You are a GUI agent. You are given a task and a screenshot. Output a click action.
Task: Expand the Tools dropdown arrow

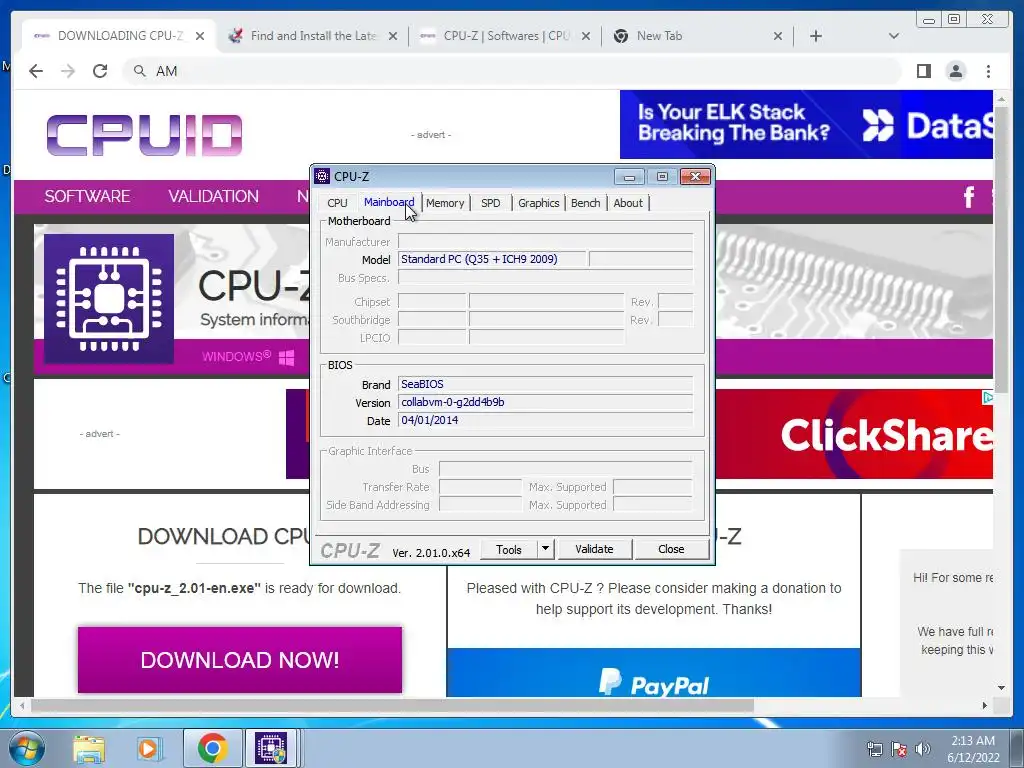point(545,549)
